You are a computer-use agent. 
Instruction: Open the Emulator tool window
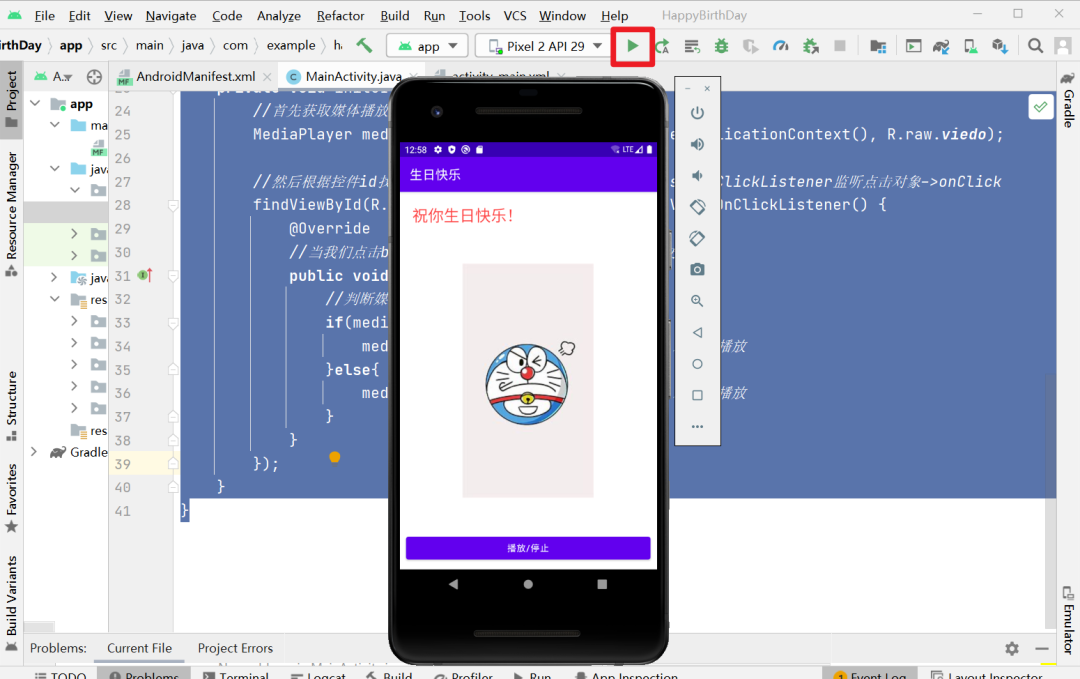[1068, 620]
